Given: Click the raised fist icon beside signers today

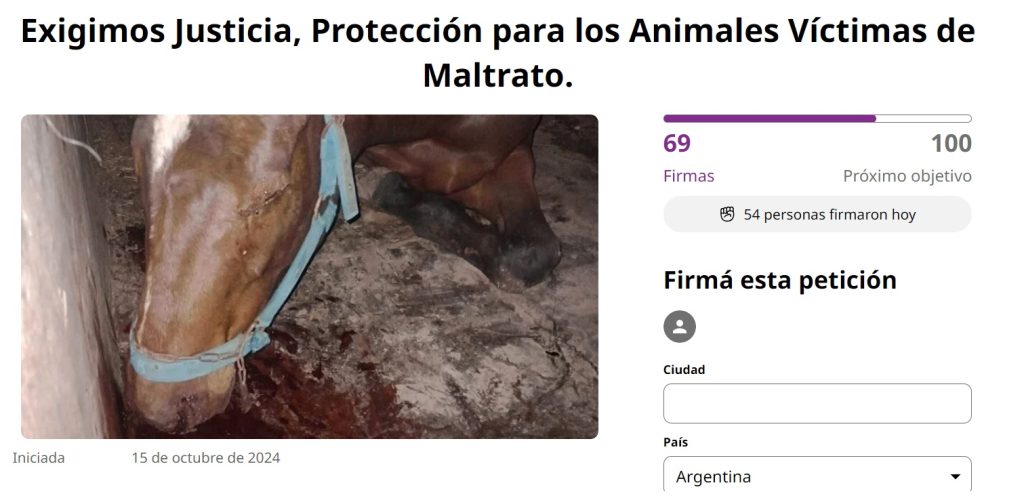Looking at the screenshot, I should pyautogui.click(x=727, y=214).
